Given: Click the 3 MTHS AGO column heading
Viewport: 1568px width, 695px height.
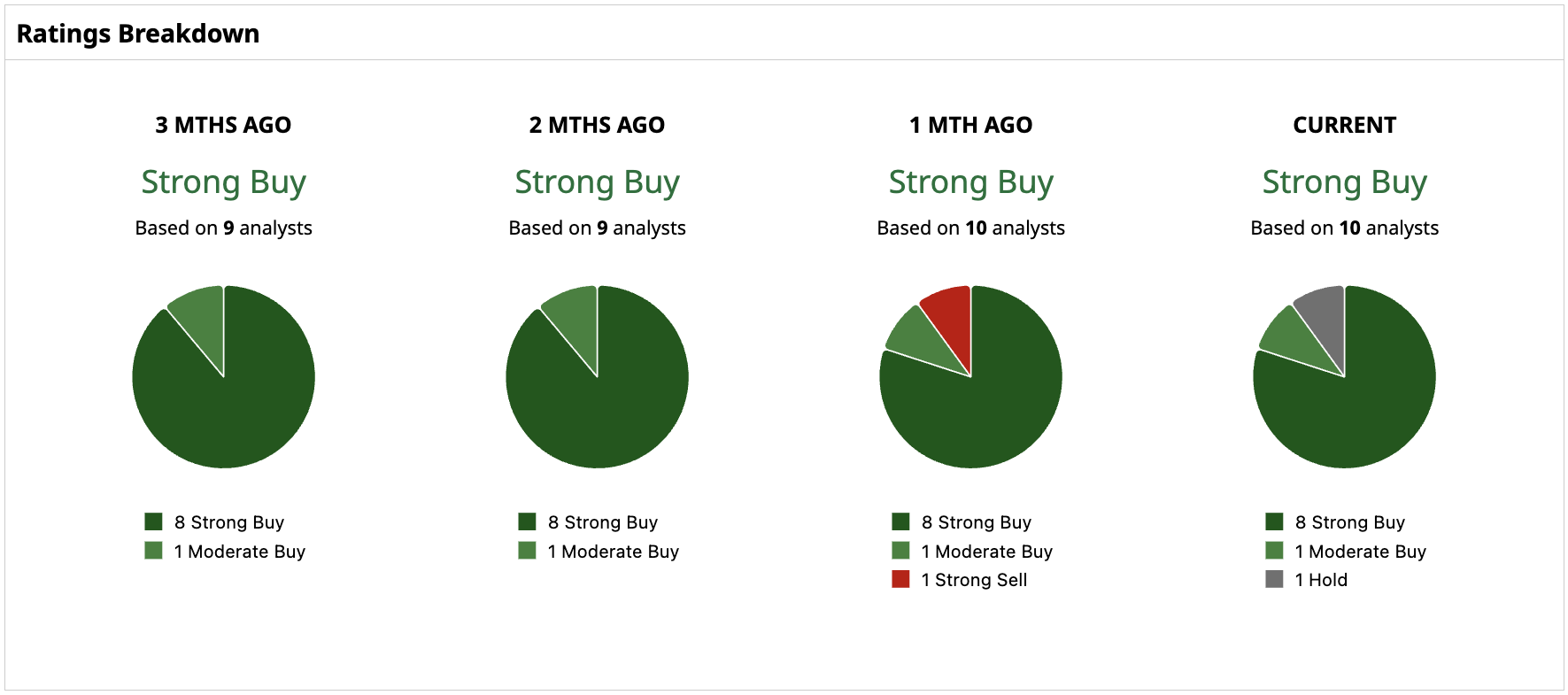Looking at the screenshot, I should click(223, 125).
